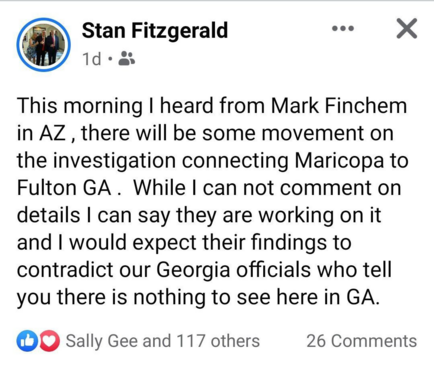Click the post's opening words This morning
434x369 pixels.
(x=80, y=106)
